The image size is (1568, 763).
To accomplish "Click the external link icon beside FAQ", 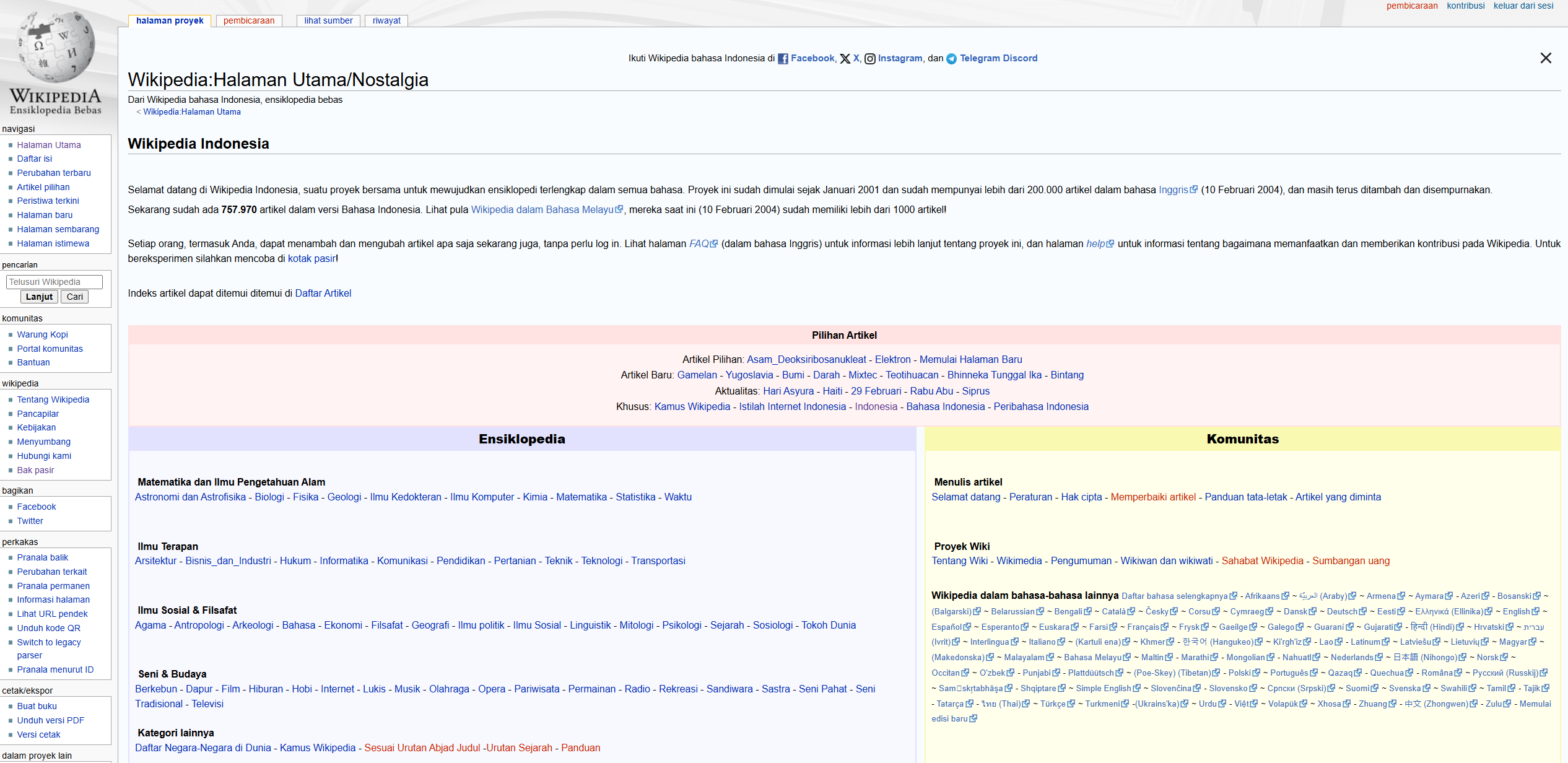I will (715, 243).
